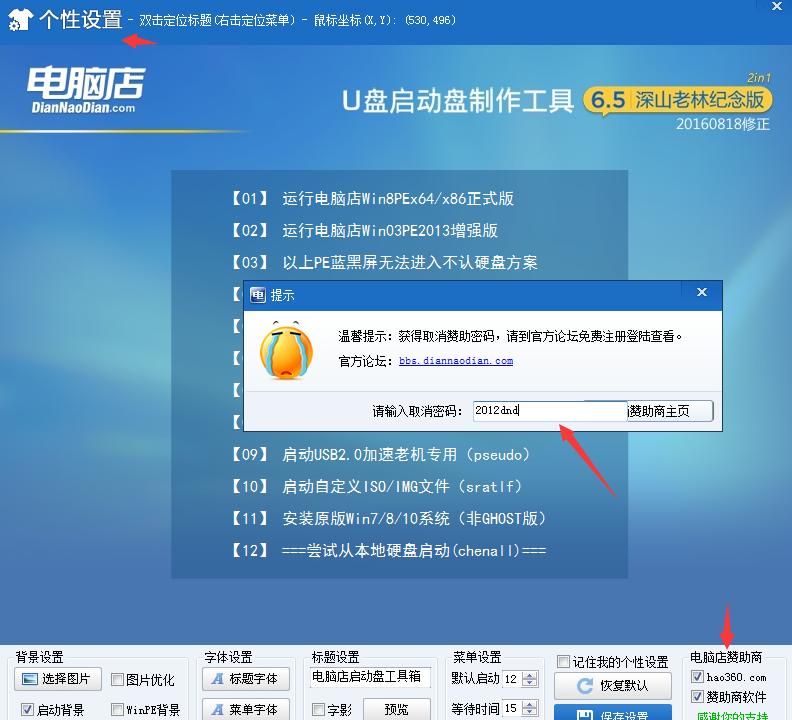The image size is (792, 720).
Task: Click the 菜单字体 button
Action: 246,708
